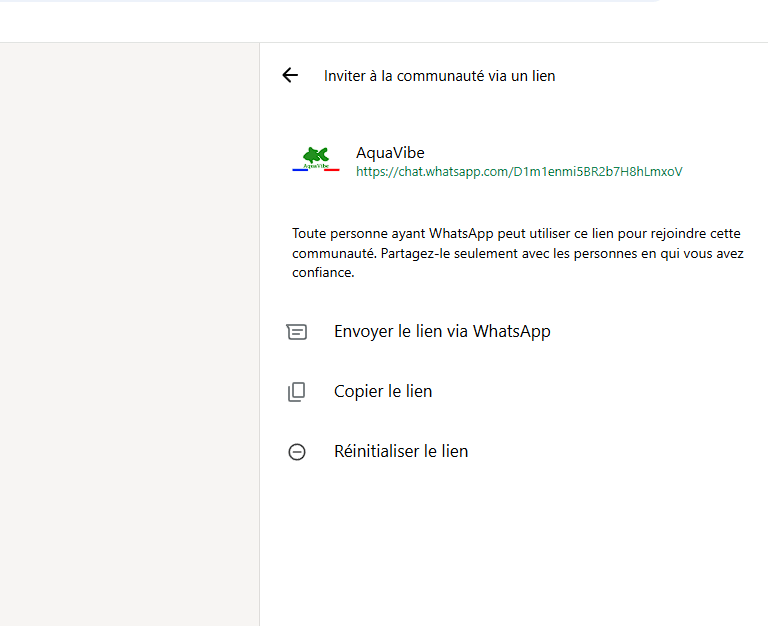Click the copy link icon
The width and height of the screenshot is (768, 626).
(x=296, y=392)
